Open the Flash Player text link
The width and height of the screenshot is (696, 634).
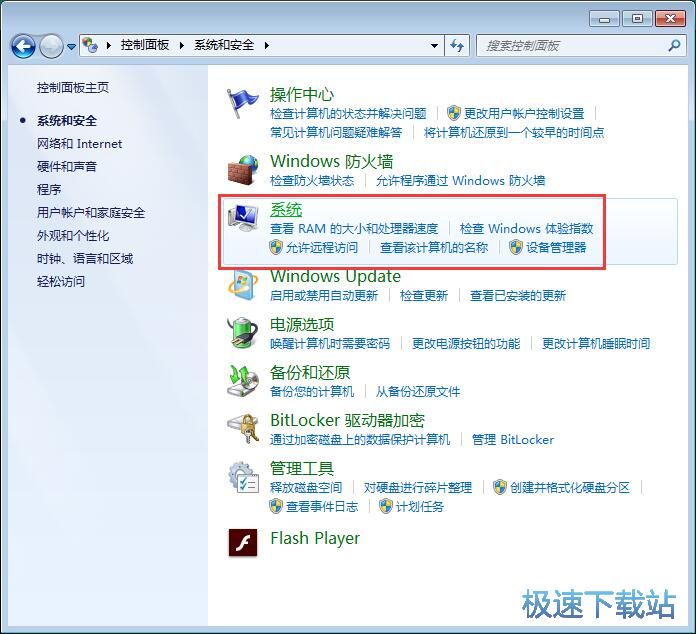[315, 538]
